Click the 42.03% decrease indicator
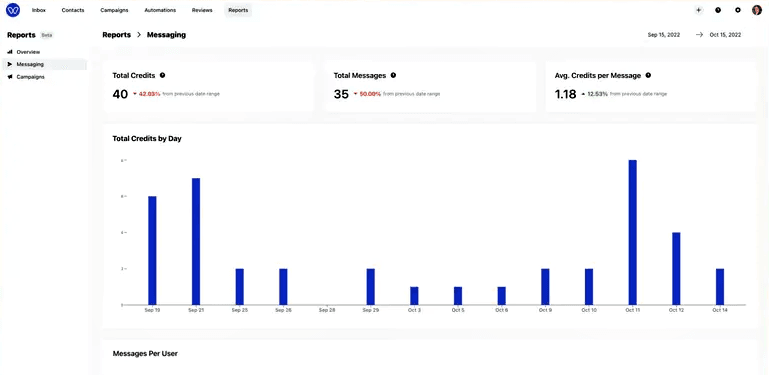This screenshot has width=769, height=375. (147, 94)
